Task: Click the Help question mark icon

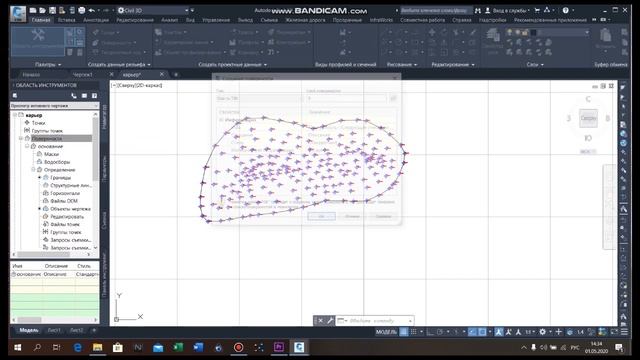Action: tap(565, 10)
